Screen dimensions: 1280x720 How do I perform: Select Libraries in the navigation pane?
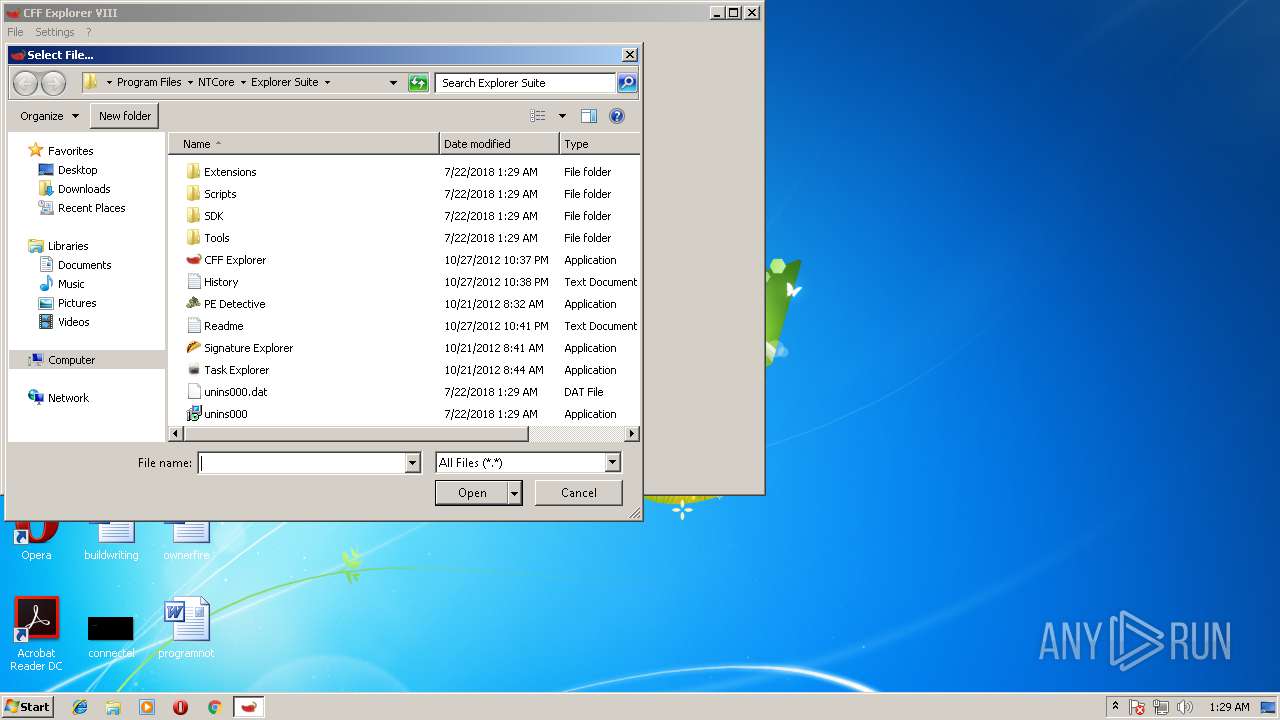tap(68, 246)
